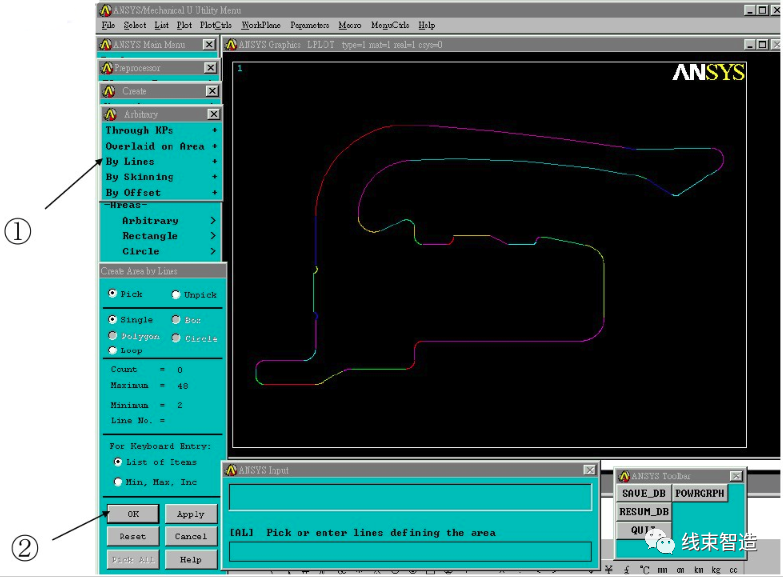The height and width of the screenshot is (577, 783).
Task: Choose the Loop picking mode
Action: click(x=113, y=351)
